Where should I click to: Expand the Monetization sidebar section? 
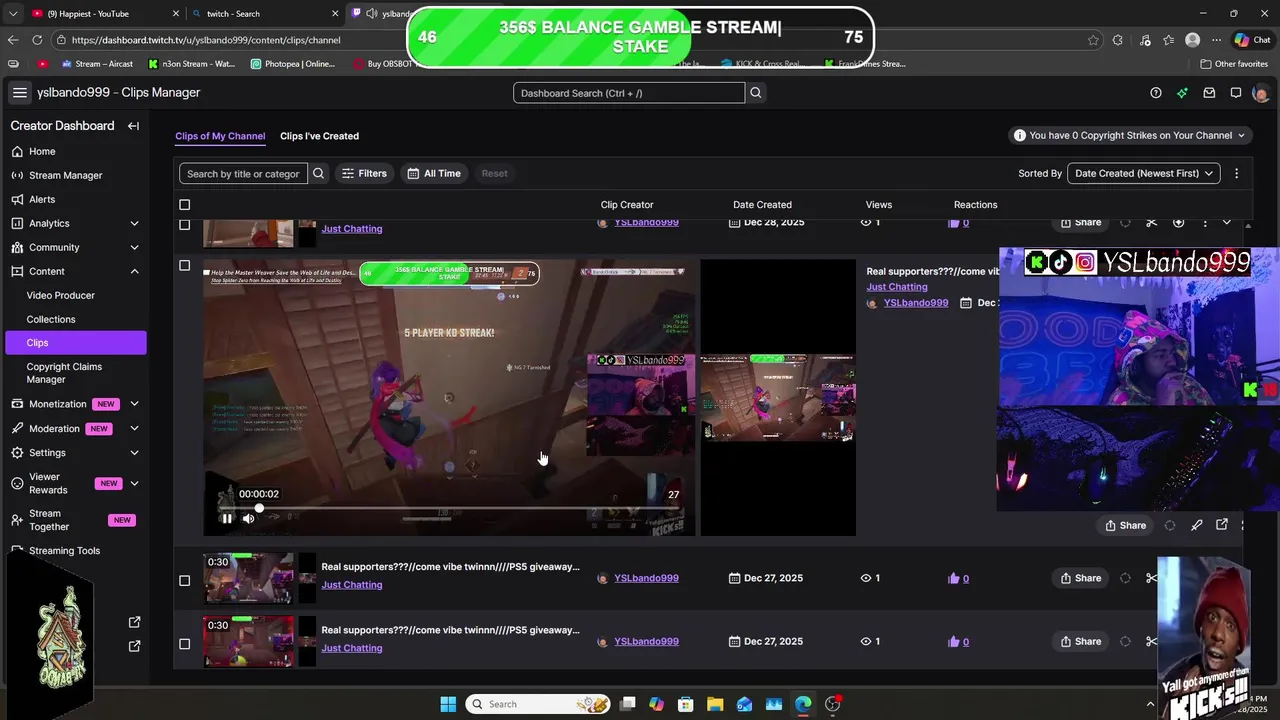click(134, 404)
